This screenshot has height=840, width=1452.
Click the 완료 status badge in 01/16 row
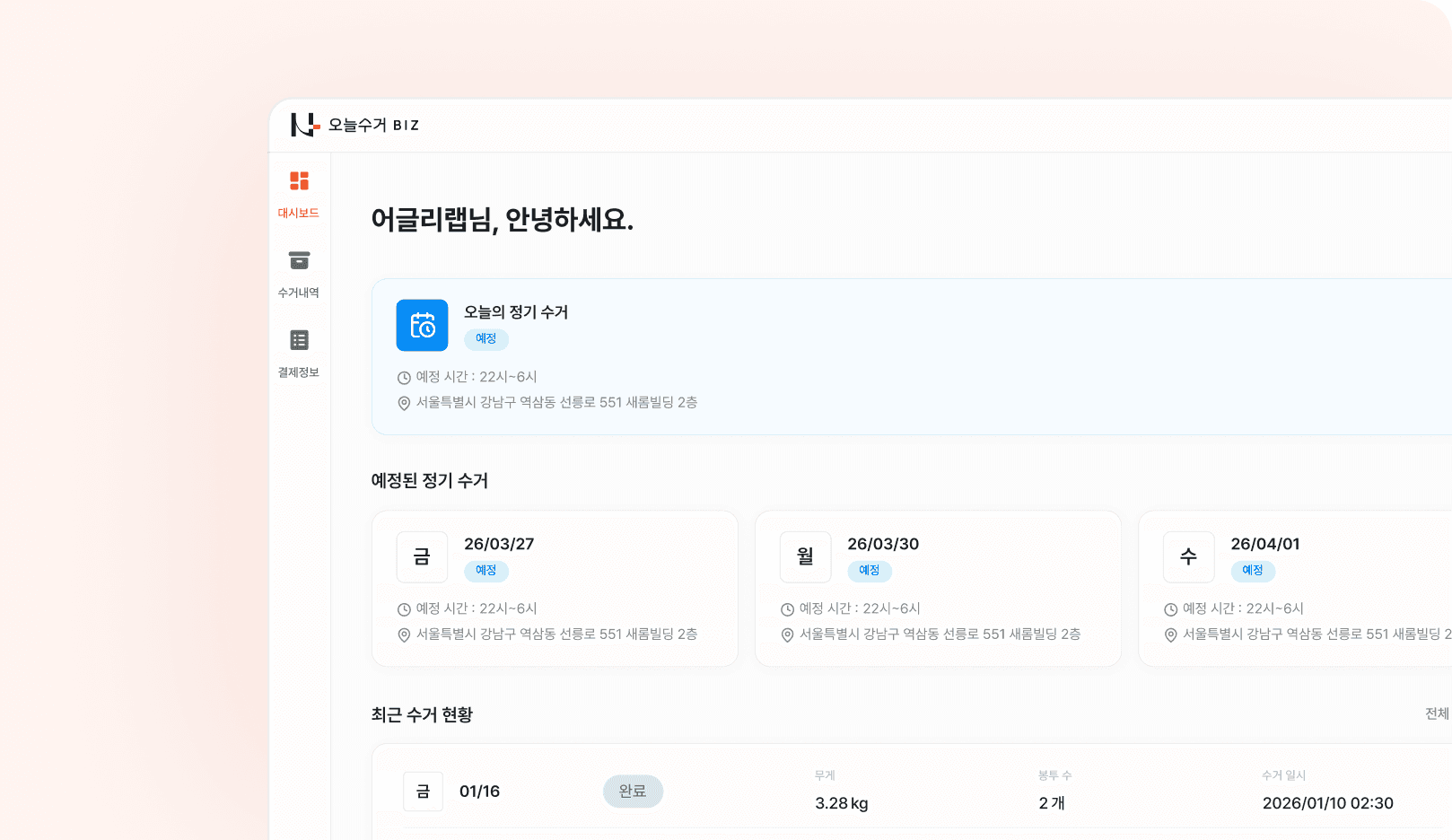633,792
